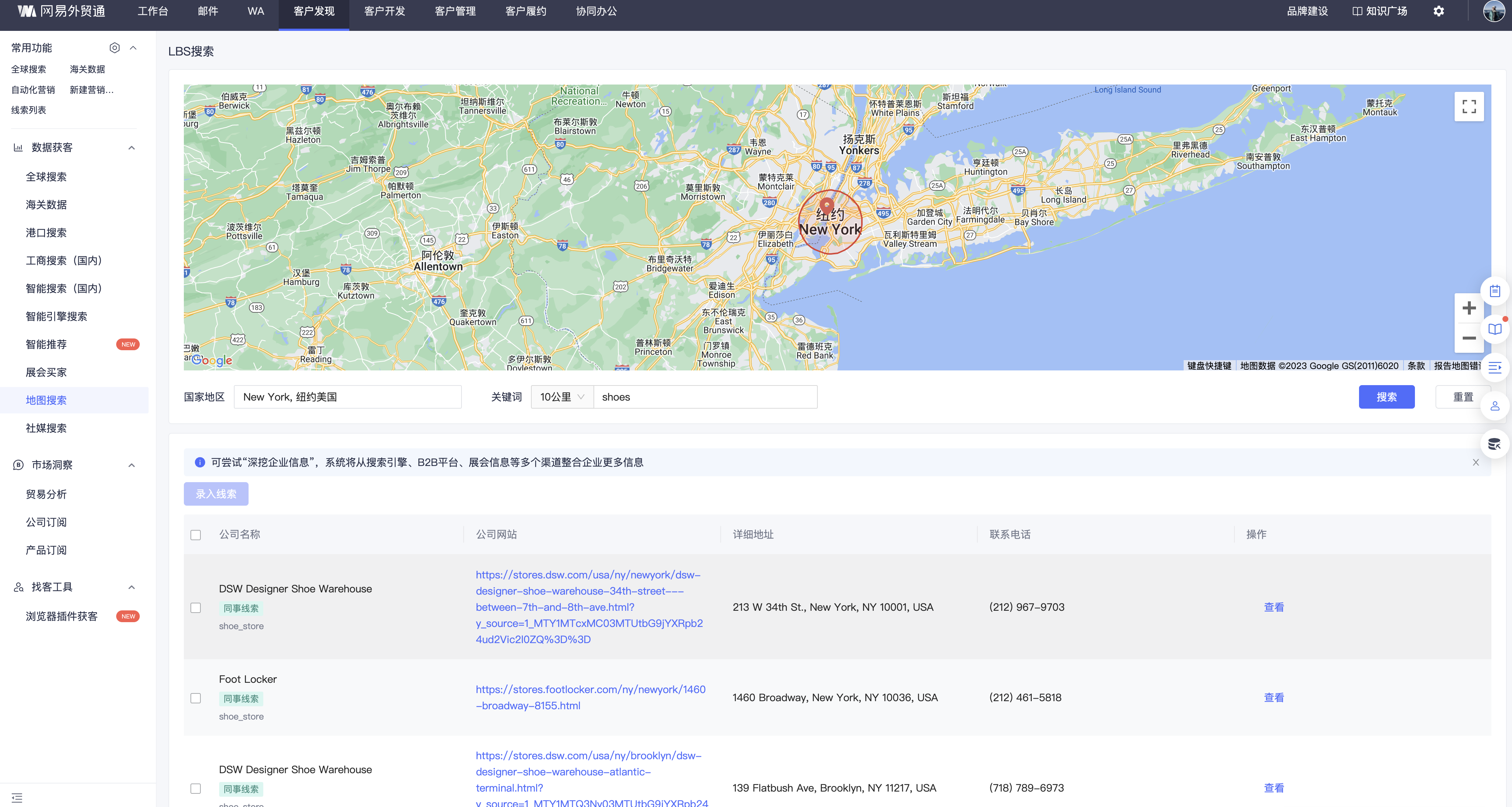Zoom out on the map
Image resolution: width=1512 pixels, height=807 pixels.
point(1469,338)
